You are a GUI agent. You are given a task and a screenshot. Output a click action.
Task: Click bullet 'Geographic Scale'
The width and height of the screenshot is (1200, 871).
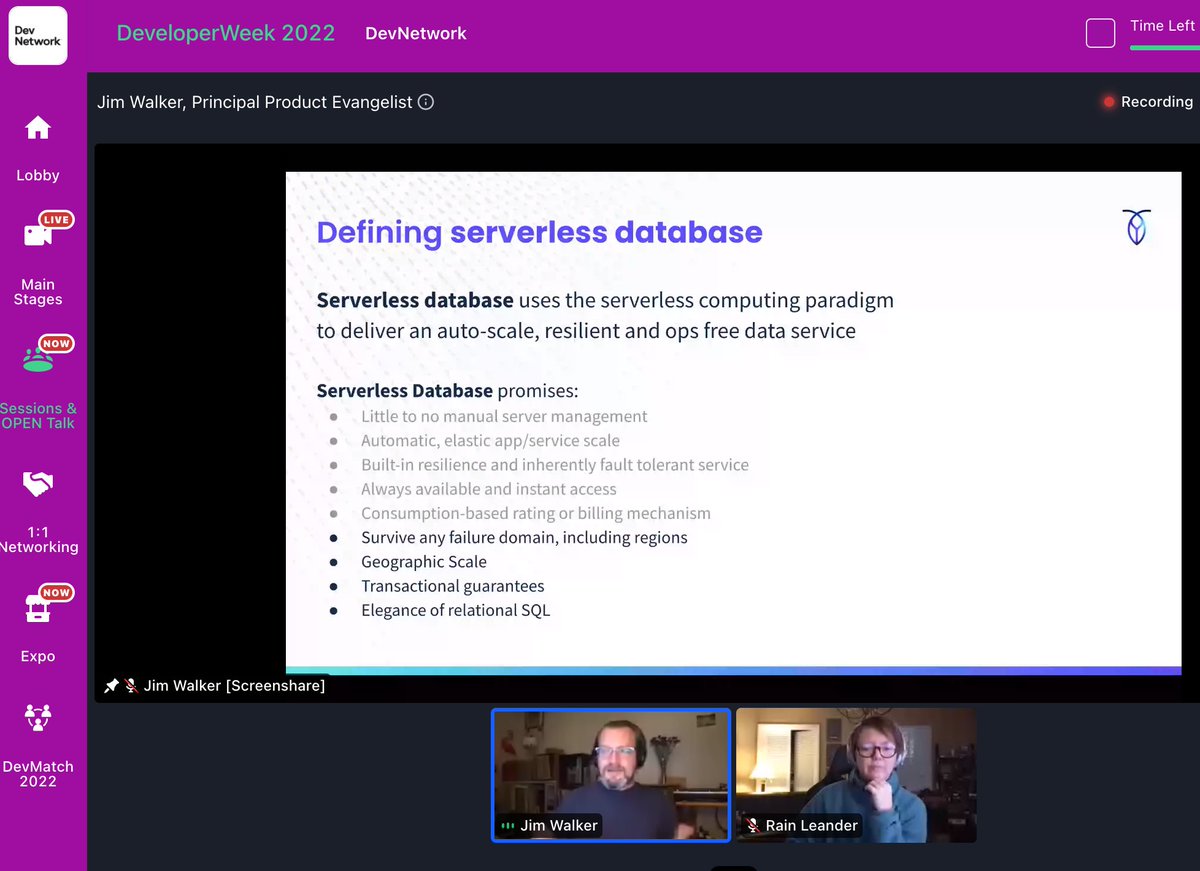pyautogui.click(x=424, y=562)
